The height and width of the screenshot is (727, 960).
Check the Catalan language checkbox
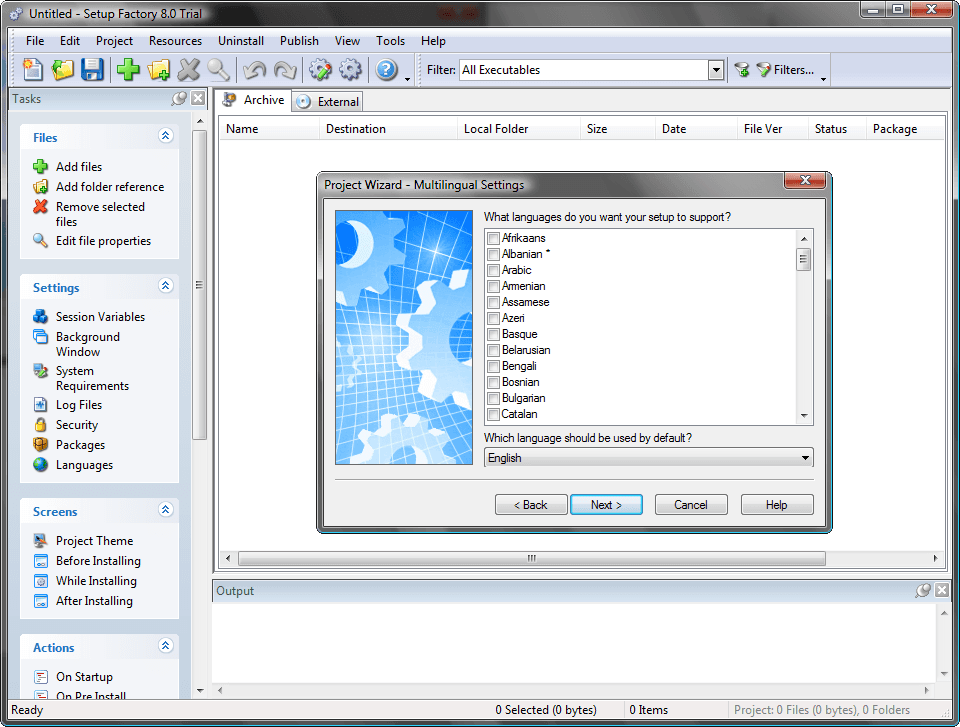tap(493, 415)
